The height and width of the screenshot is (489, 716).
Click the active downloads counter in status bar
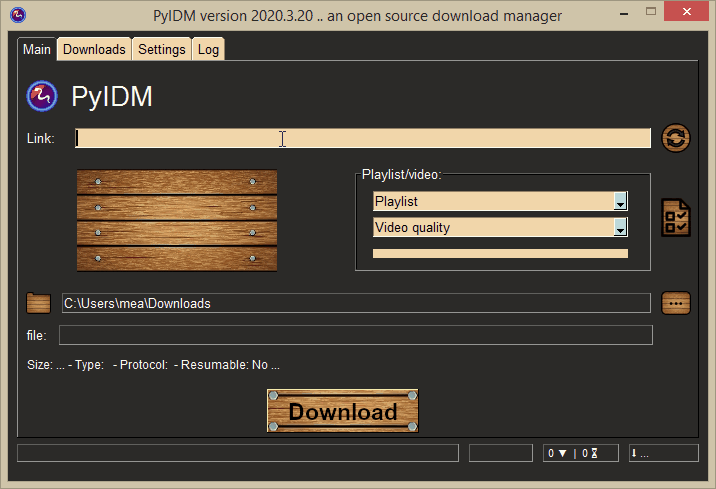pos(580,453)
